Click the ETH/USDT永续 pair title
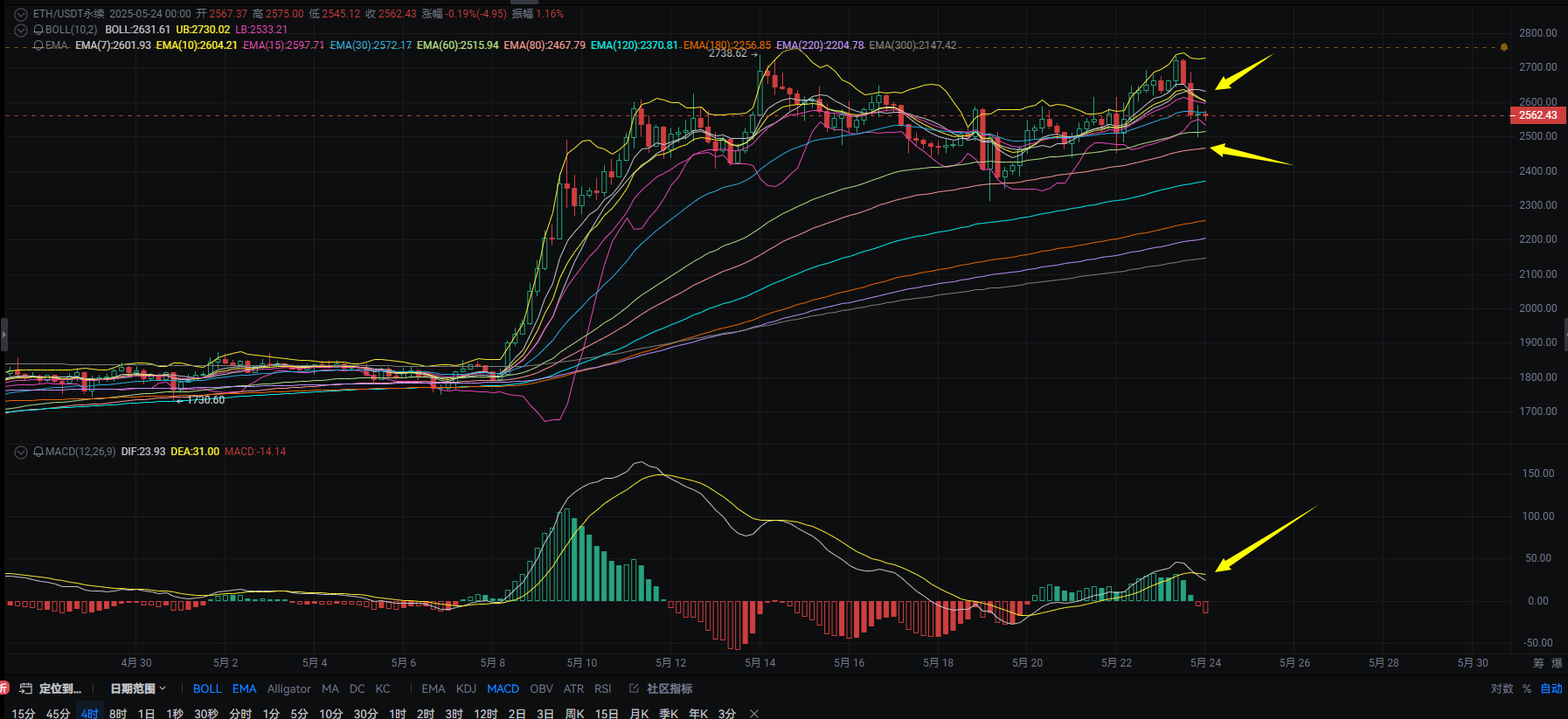 click(x=68, y=14)
